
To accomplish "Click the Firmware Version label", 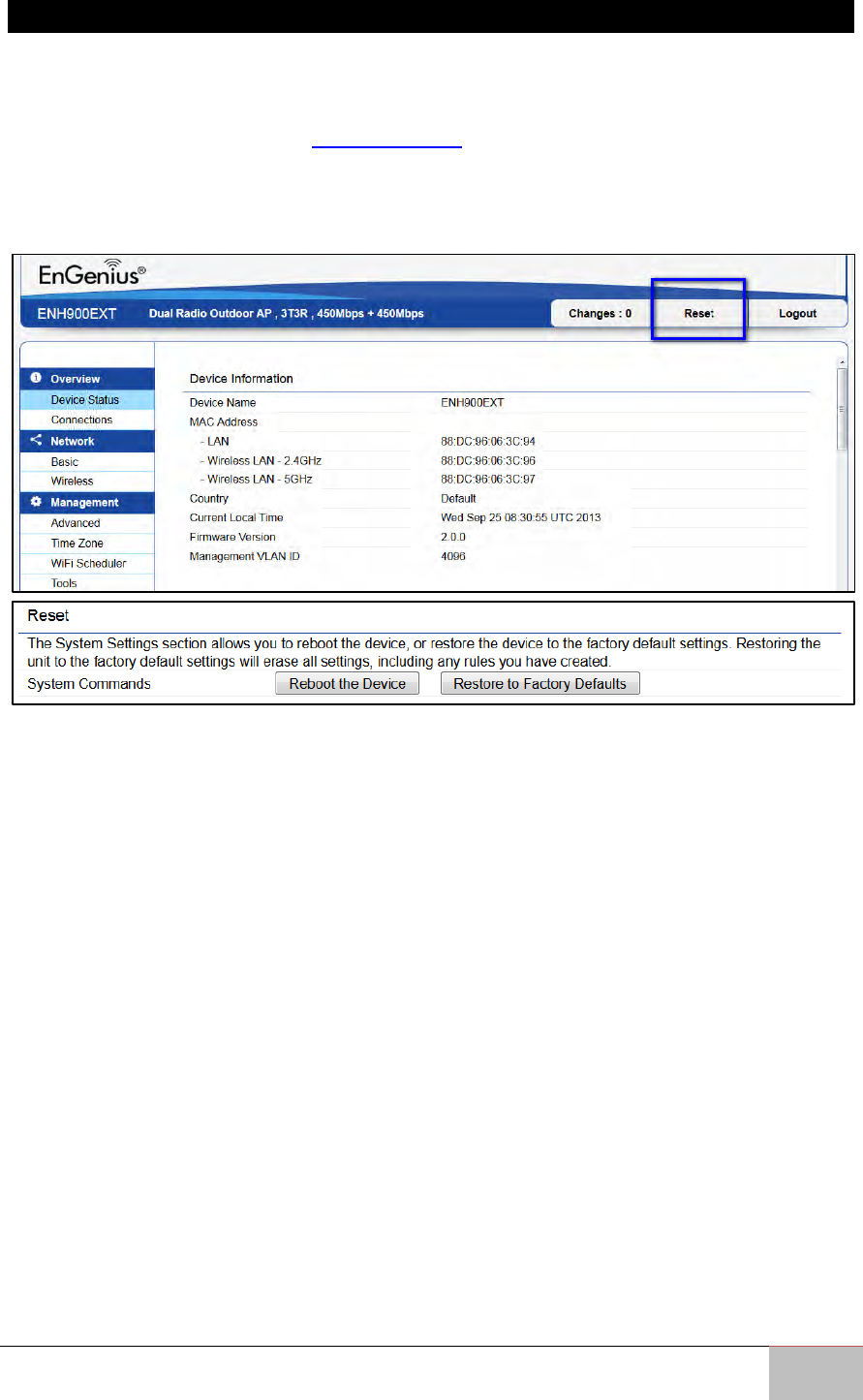I will 232,537.
